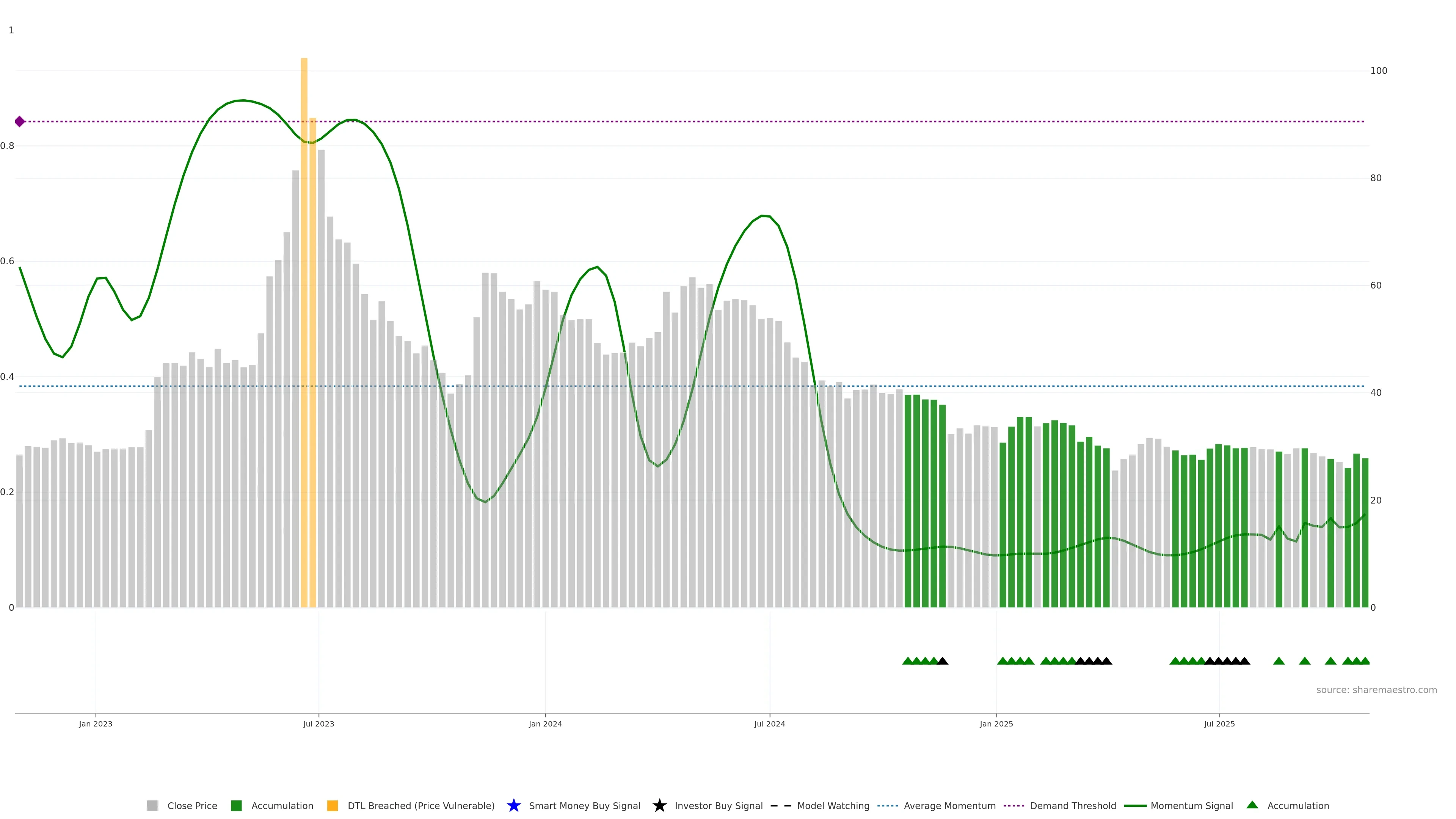Click the Close Price legend label
Viewport: 1456px width, 819px height.
click(x=192, y=805)
